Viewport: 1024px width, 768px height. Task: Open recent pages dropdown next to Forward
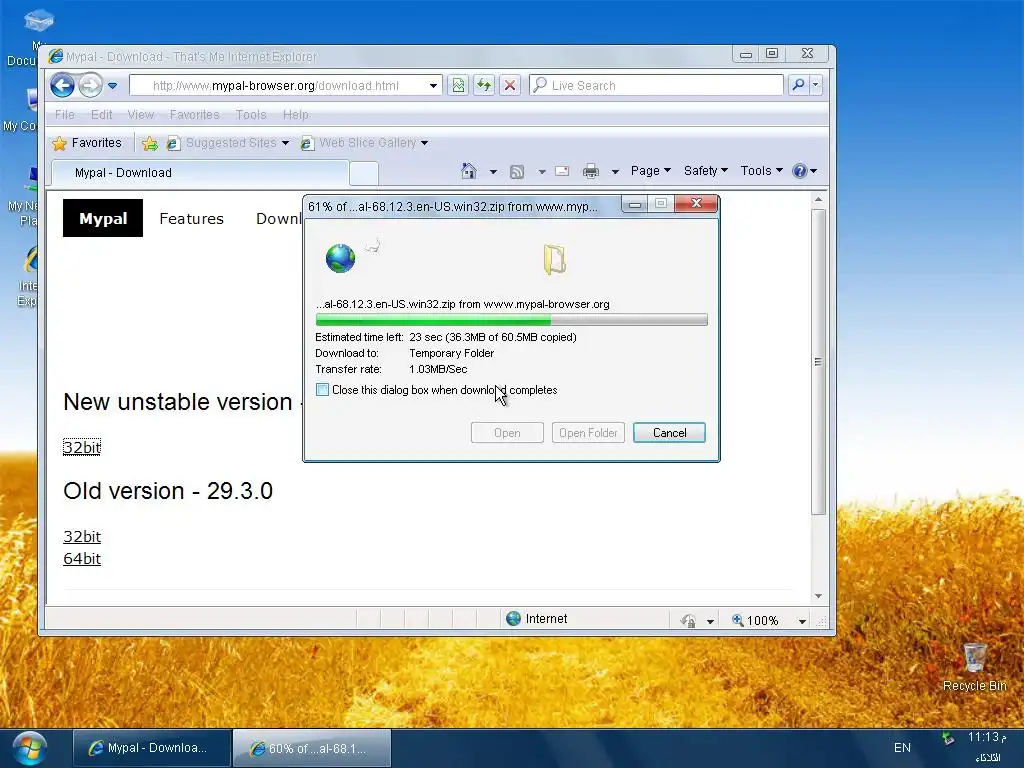point(112,86)
